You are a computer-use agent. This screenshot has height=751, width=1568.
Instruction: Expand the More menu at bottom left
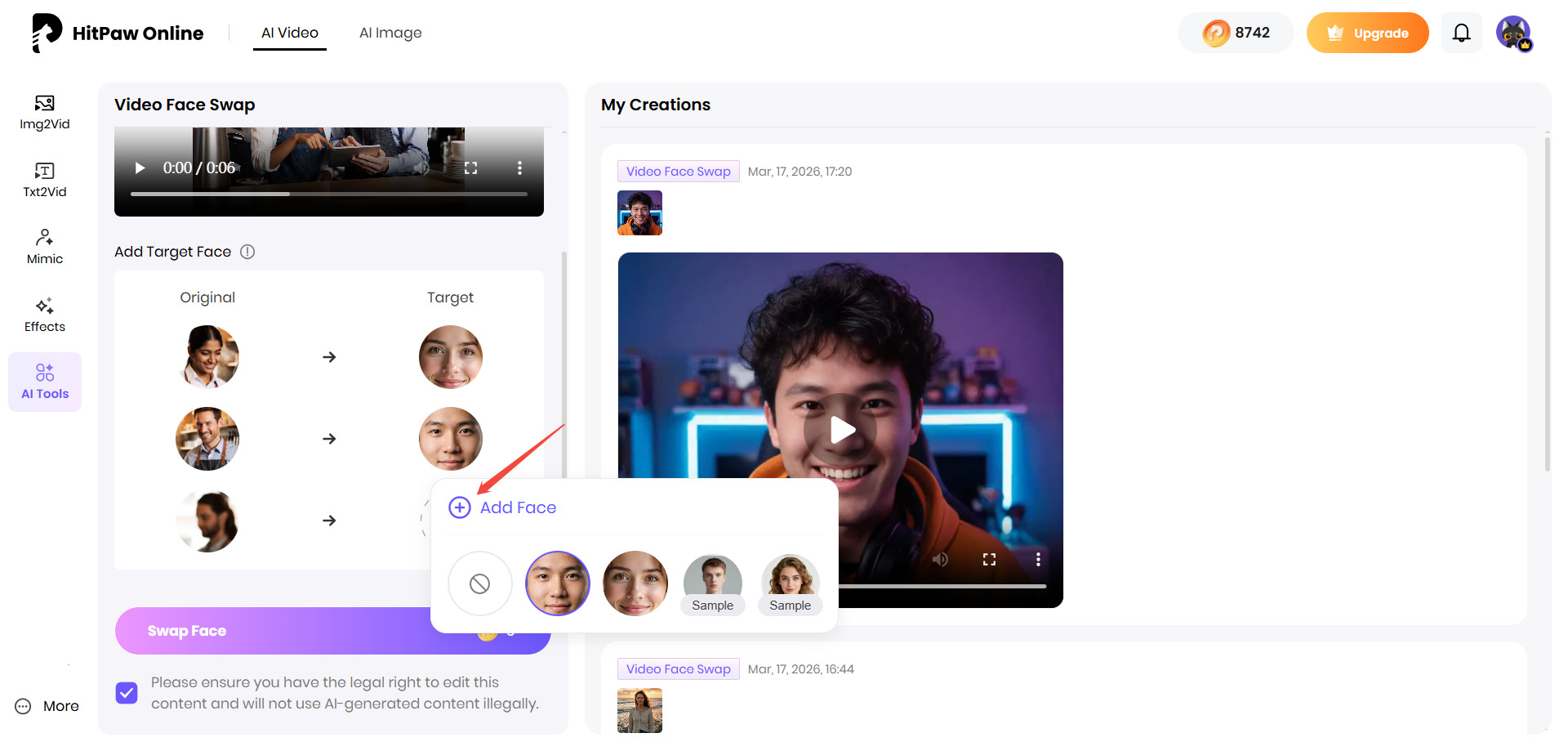46,705
